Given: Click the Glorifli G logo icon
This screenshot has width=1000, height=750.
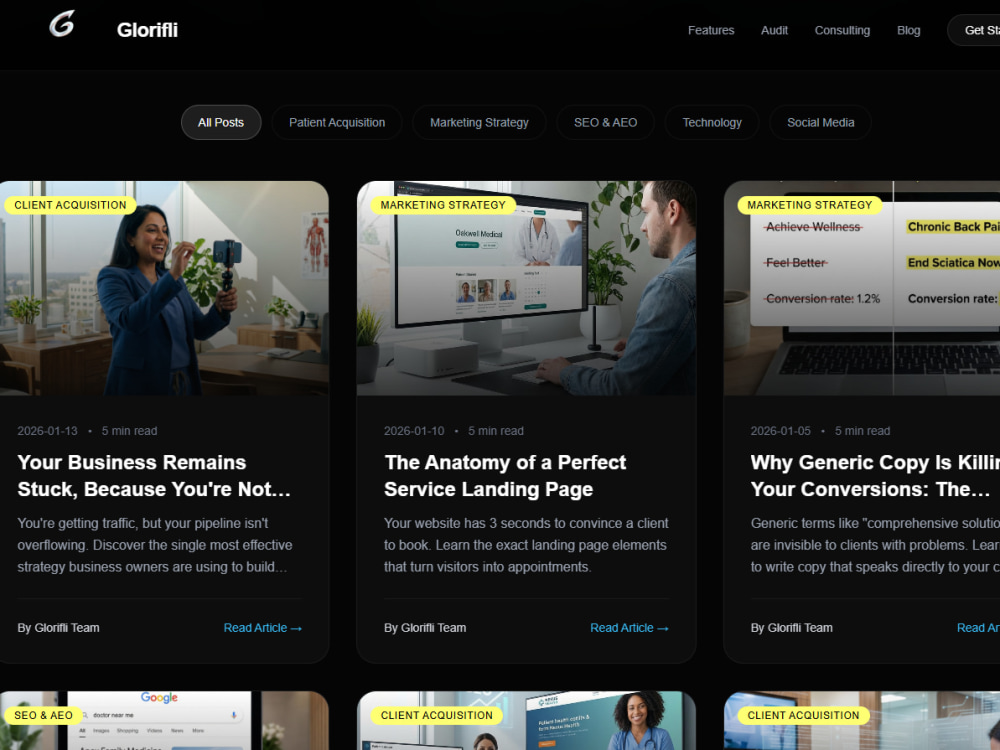Looking at the screenshot, I should pos(62,24).
